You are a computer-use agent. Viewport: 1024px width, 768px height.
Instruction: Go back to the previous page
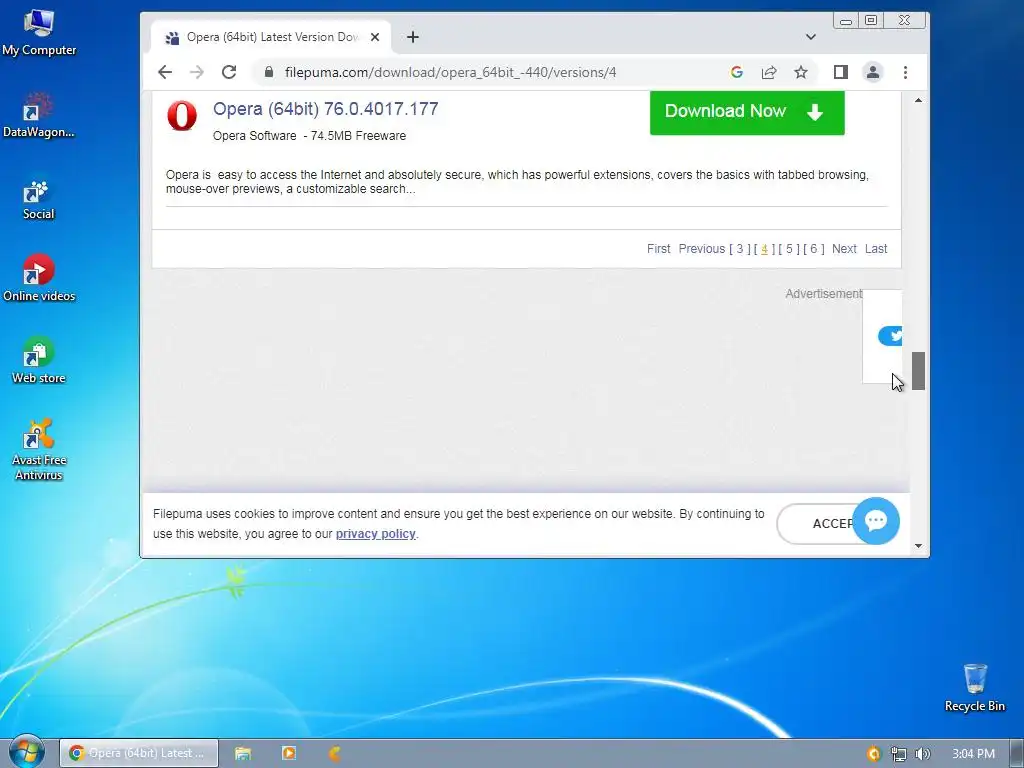165,72
